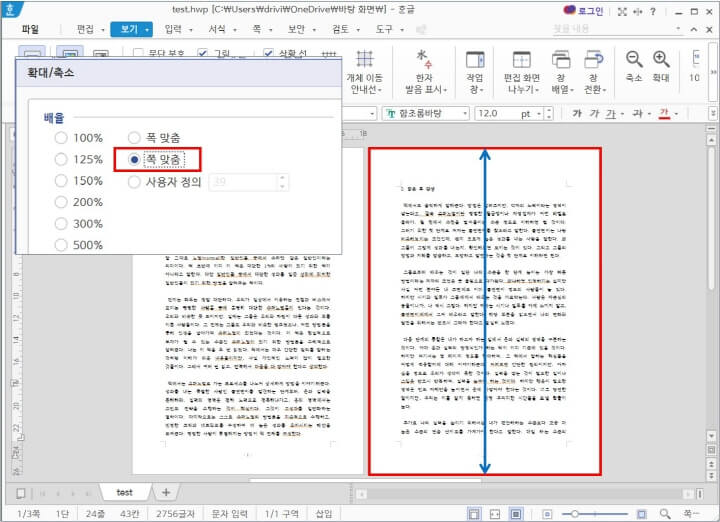Select the 150% zoom radio
Image resolution: width=720 pixels, height=522 pixels.
point(61,180)
